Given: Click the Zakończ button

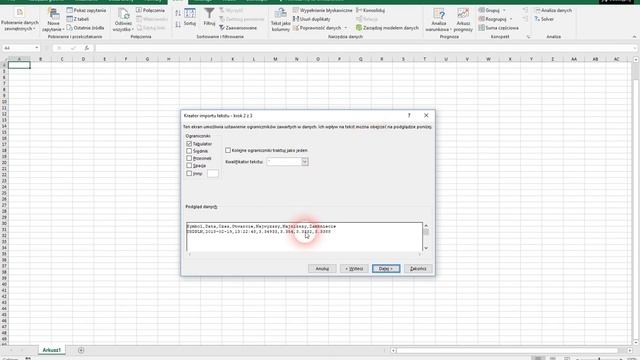Looking at the screenshot, I should (418, 269).
